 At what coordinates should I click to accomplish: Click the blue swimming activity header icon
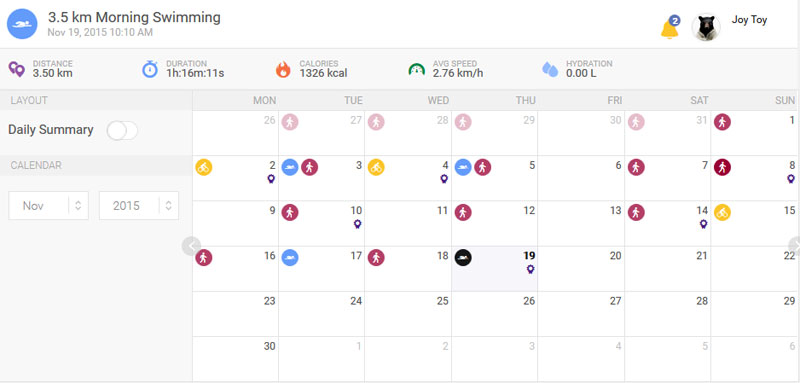click(x=22, y=24)
